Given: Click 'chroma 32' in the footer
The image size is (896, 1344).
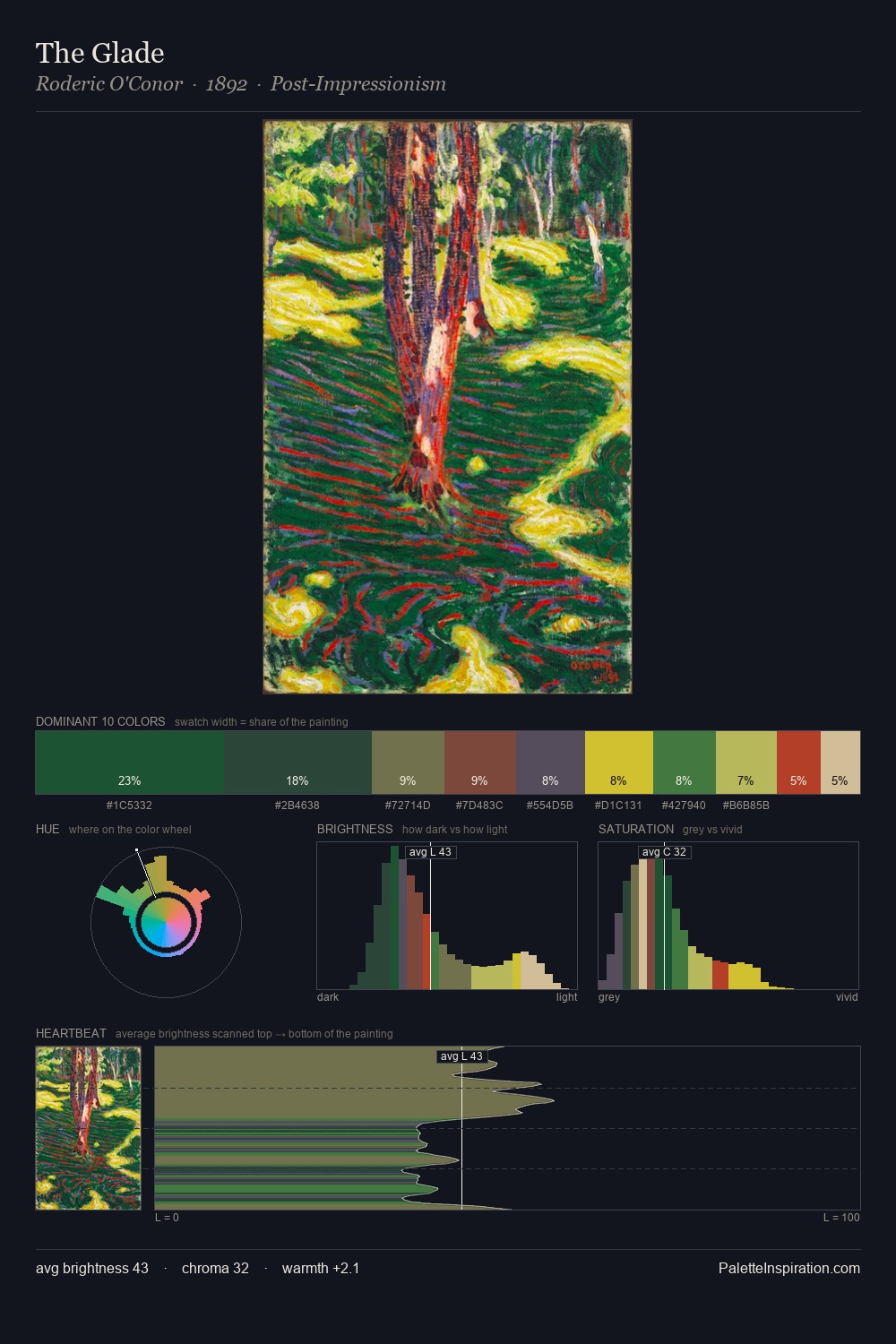Looking at the screenshot, I should 215,1268.
